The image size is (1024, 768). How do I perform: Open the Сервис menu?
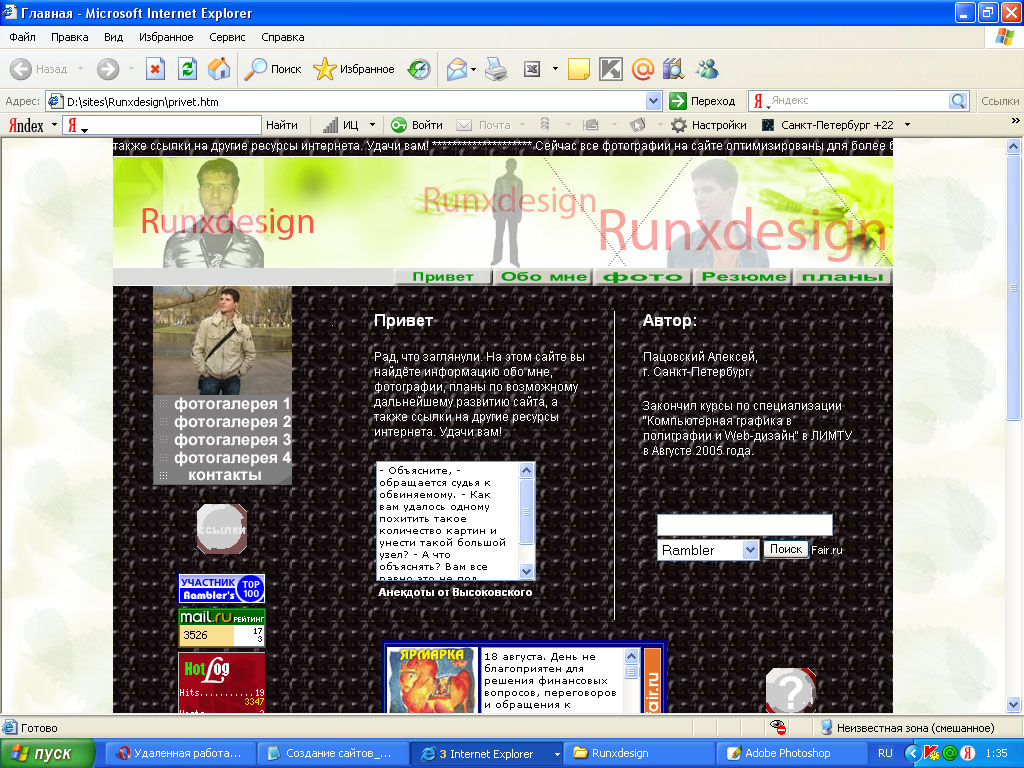click(x=225, y=36)
